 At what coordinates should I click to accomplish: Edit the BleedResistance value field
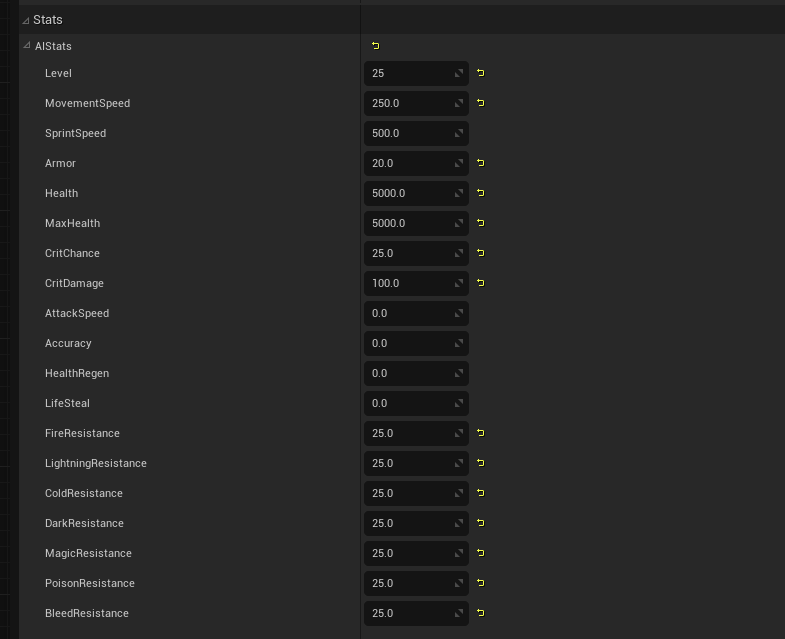tap(416, 613)
